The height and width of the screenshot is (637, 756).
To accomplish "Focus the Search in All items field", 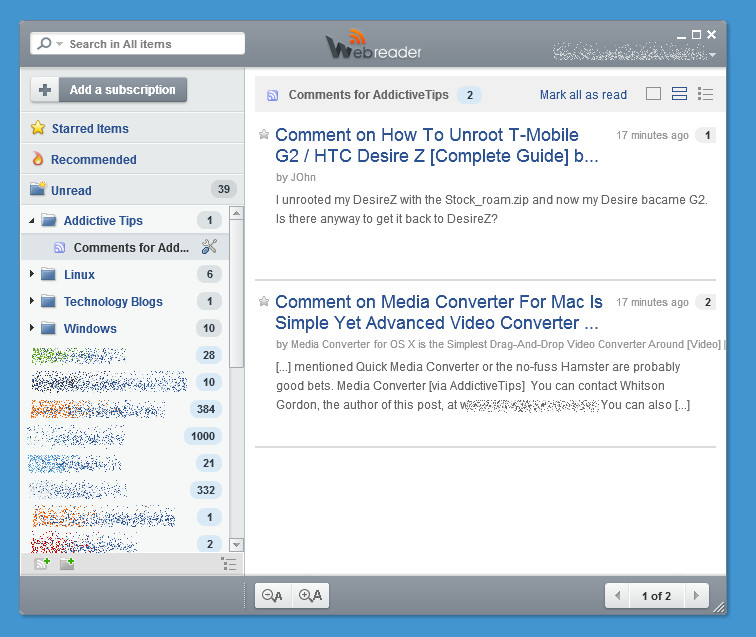I will click(x=137, y=44).
